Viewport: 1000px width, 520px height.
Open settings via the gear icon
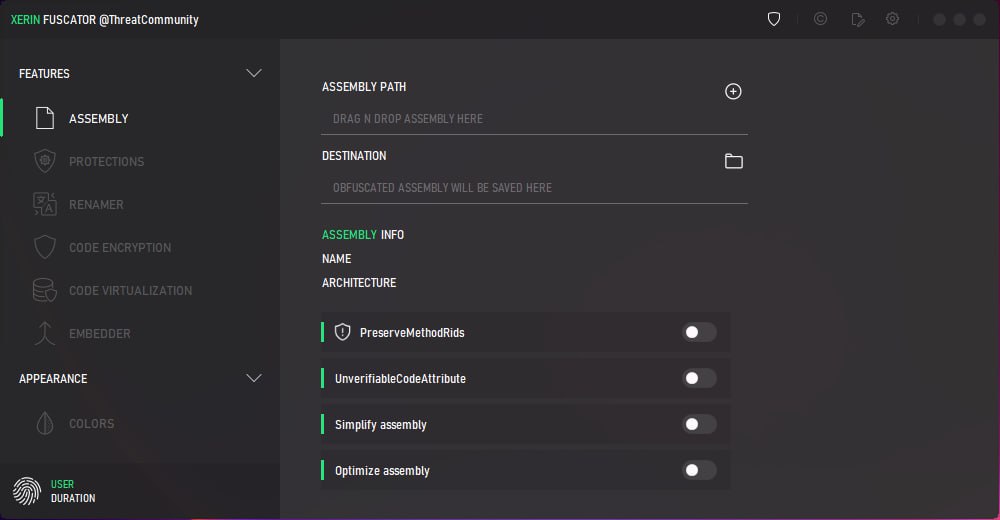[893, 19]
